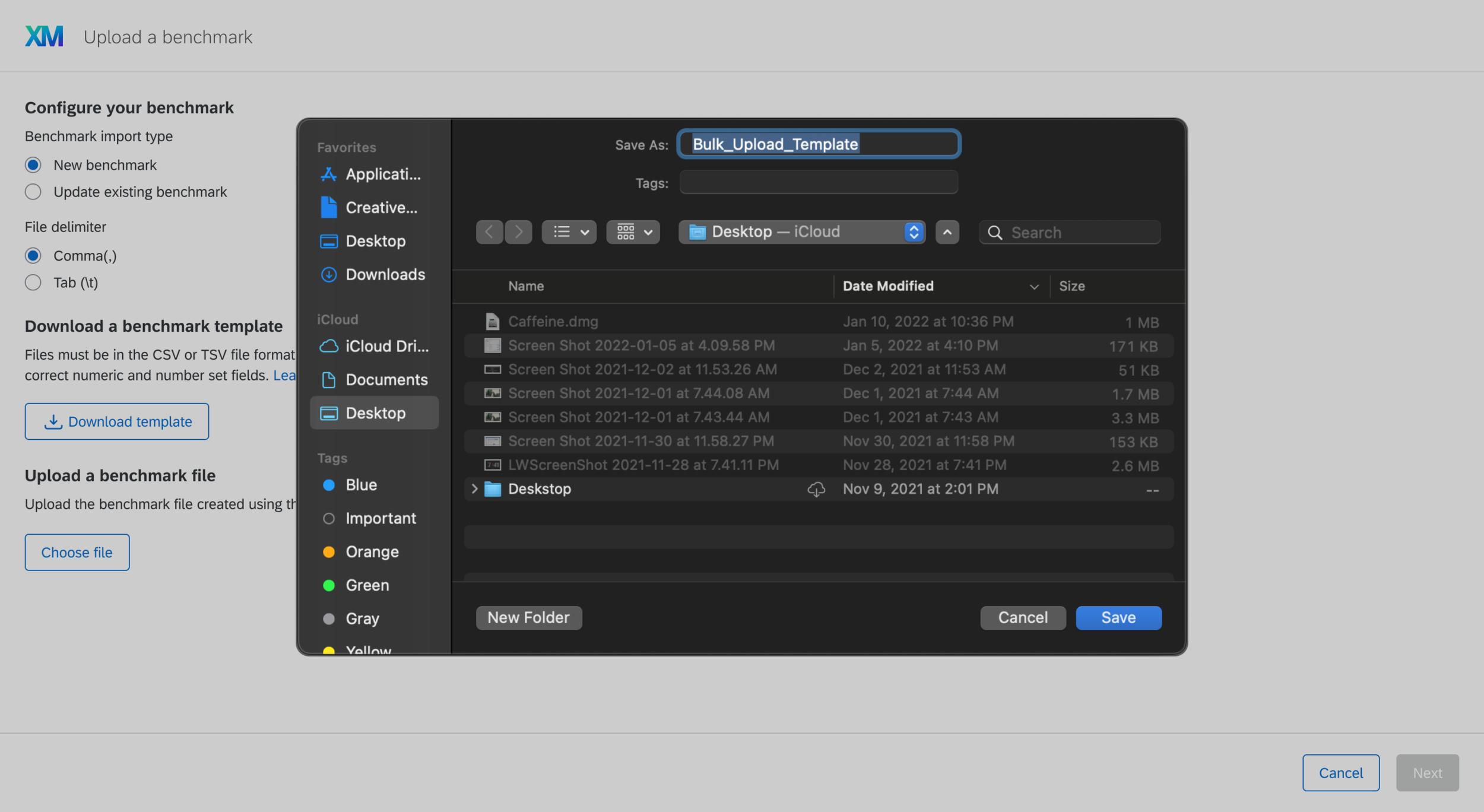The height and width of the screenshot is (812, 1484).
Task: Click the Save button
Action: point(1118,618)
